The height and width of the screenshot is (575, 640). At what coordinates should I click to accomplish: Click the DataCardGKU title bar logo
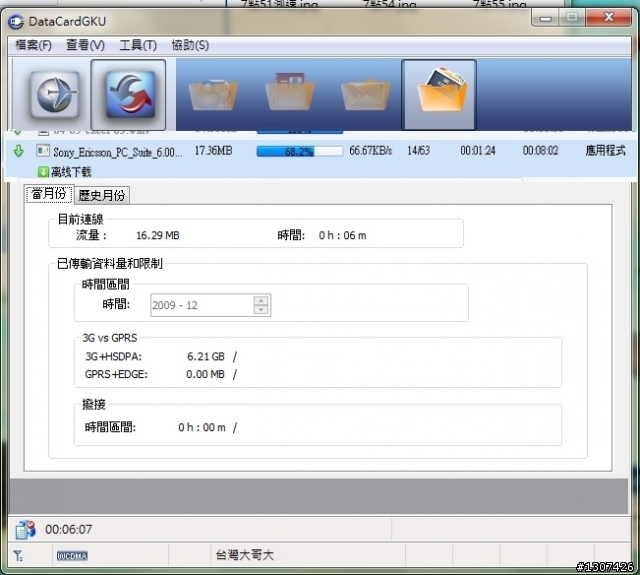16,22
